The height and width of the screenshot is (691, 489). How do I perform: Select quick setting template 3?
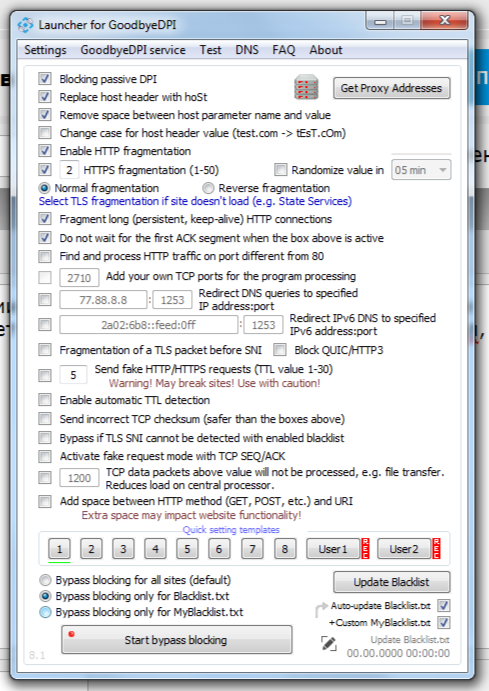(x=123, y=549)
